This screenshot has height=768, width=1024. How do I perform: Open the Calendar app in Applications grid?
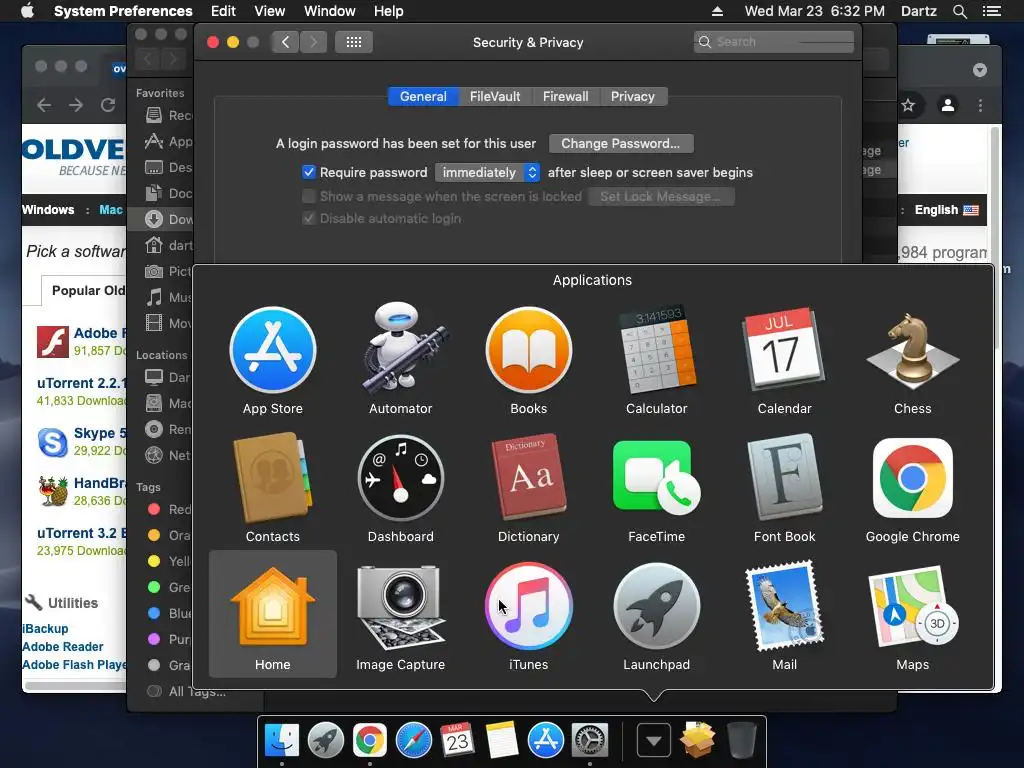point(784,349)
